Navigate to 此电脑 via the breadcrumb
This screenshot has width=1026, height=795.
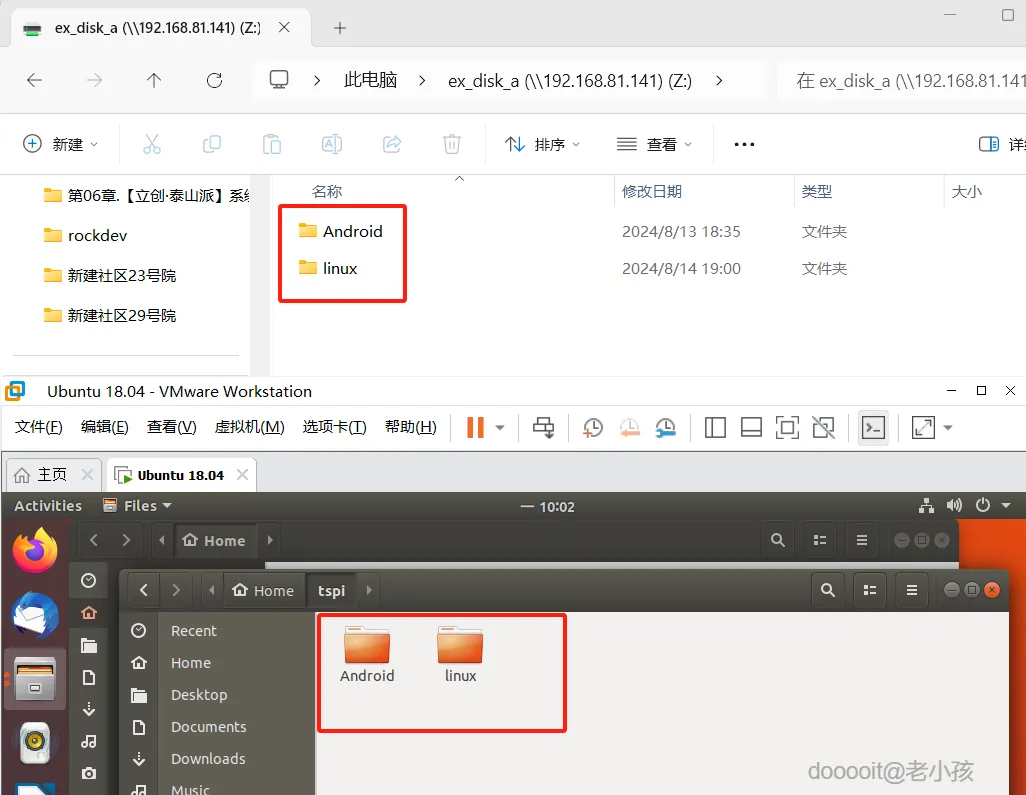point(370,81)
